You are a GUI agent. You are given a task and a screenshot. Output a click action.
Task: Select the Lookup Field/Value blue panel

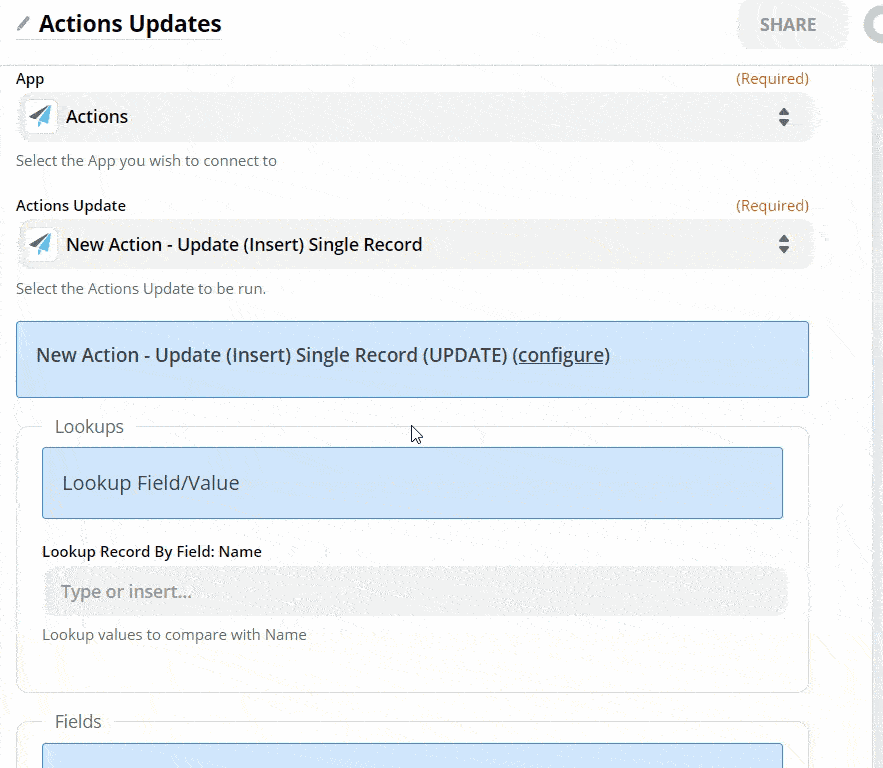pos(412,483)
